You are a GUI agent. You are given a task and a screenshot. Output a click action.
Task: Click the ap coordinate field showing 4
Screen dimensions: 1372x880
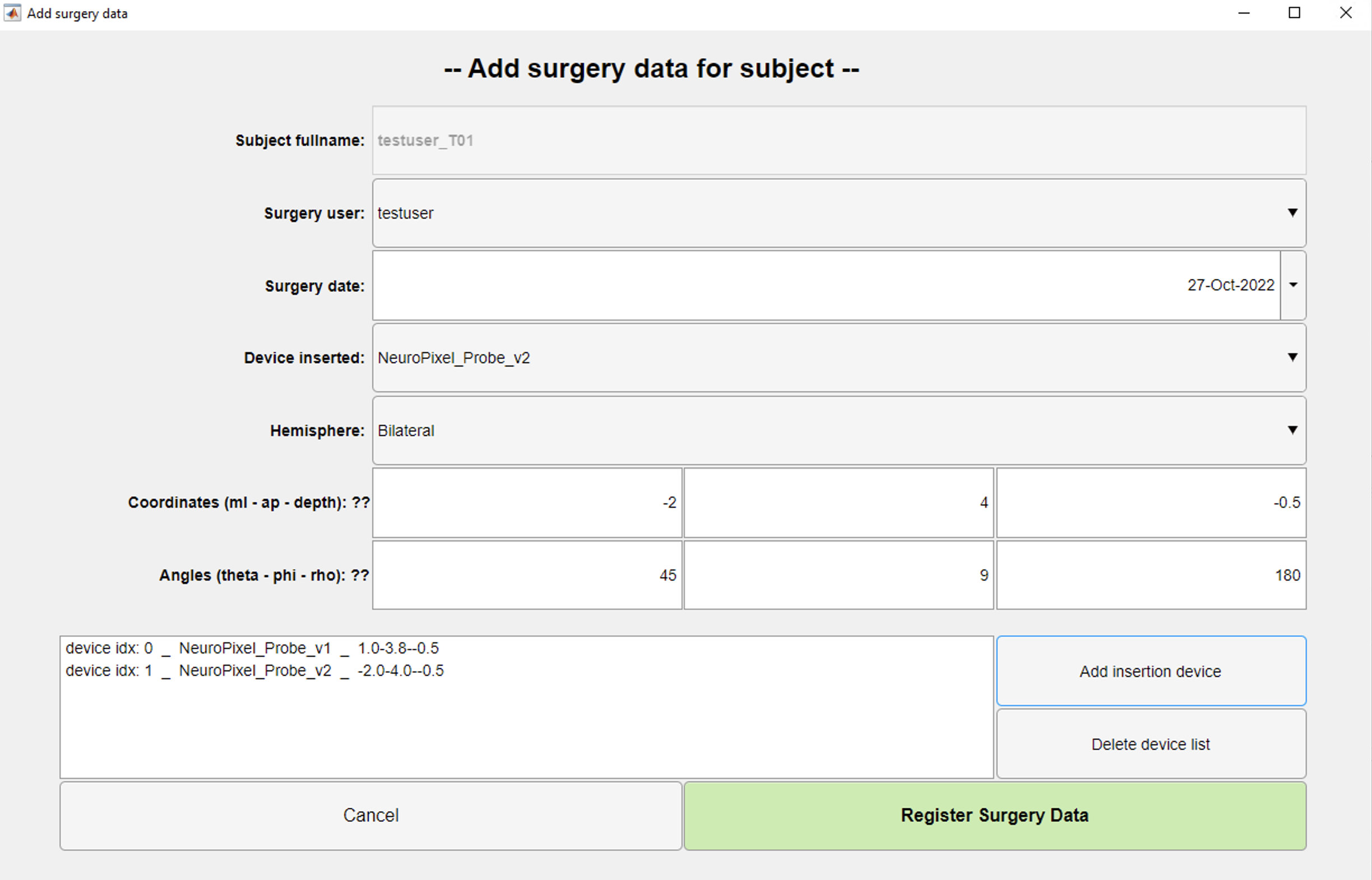point(838,503)
